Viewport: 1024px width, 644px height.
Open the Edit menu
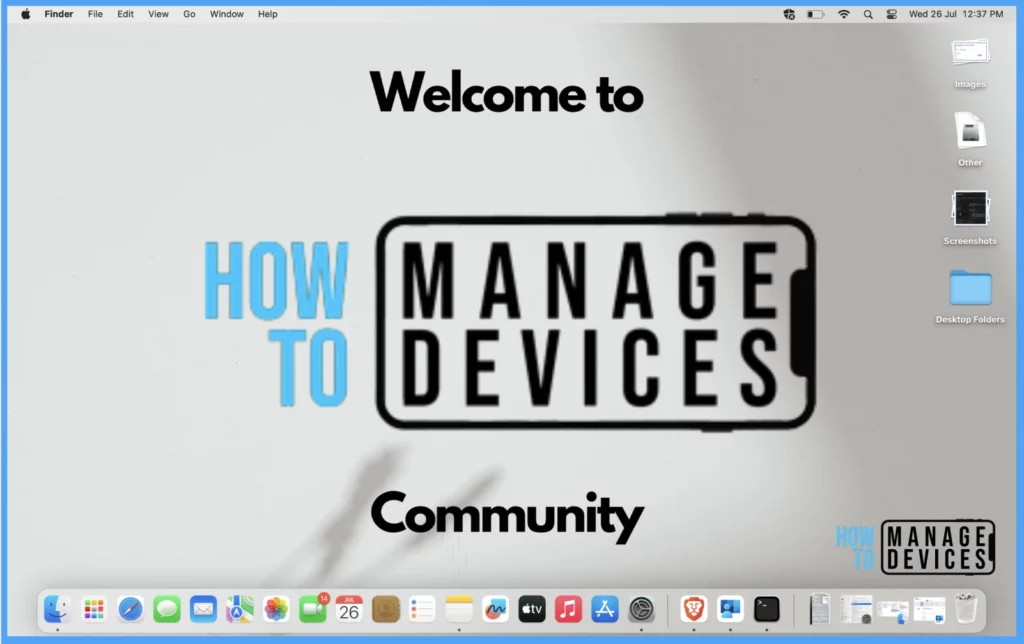coord(125,14)
